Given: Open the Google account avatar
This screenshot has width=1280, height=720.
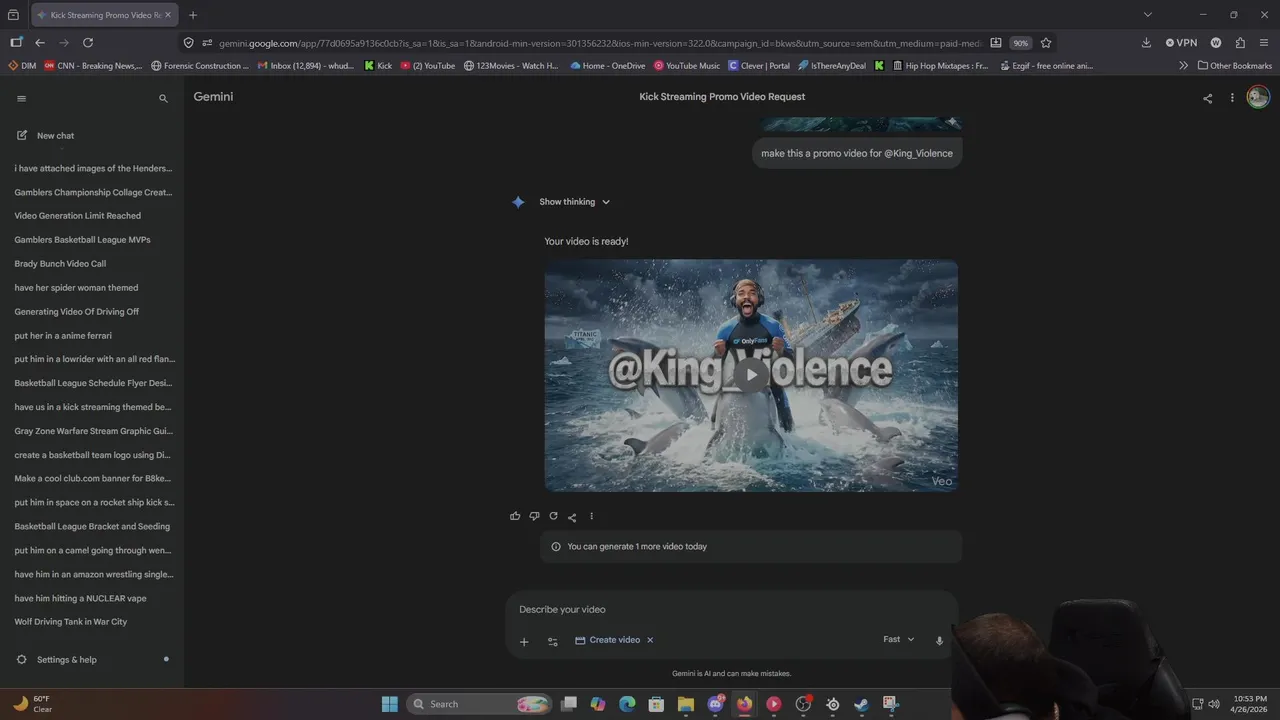Looking at the screenshot, I should tap(1258, 97).
